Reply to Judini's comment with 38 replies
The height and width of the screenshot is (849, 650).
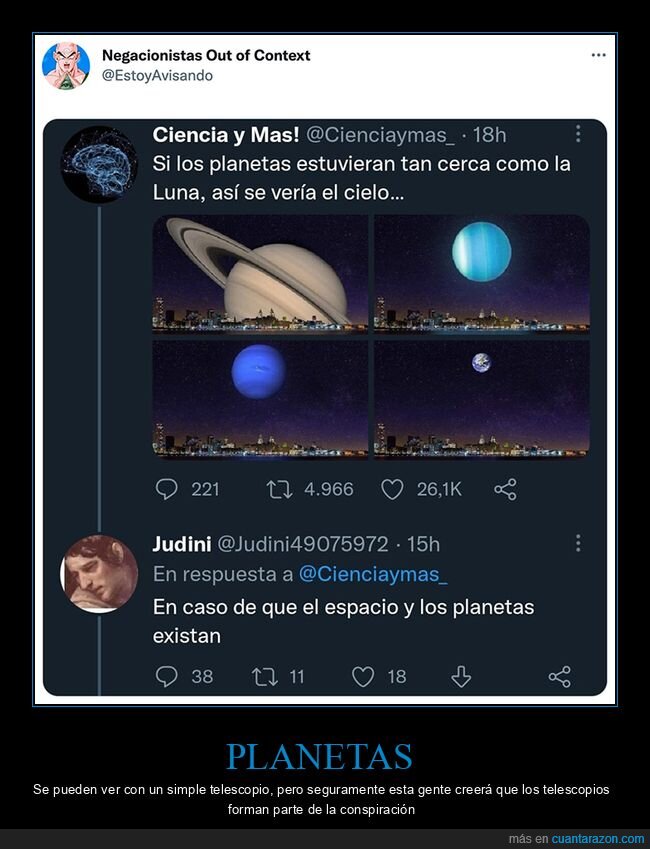click(168, 677)
